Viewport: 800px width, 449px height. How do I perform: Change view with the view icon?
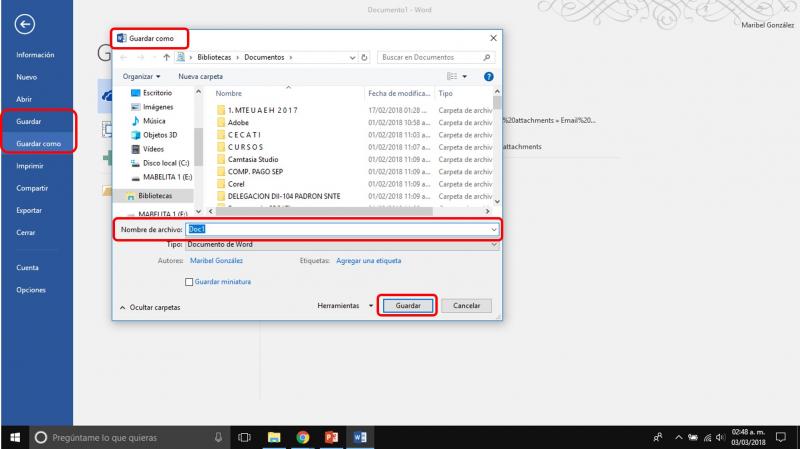pyautogui.click(x=452, y=77)
